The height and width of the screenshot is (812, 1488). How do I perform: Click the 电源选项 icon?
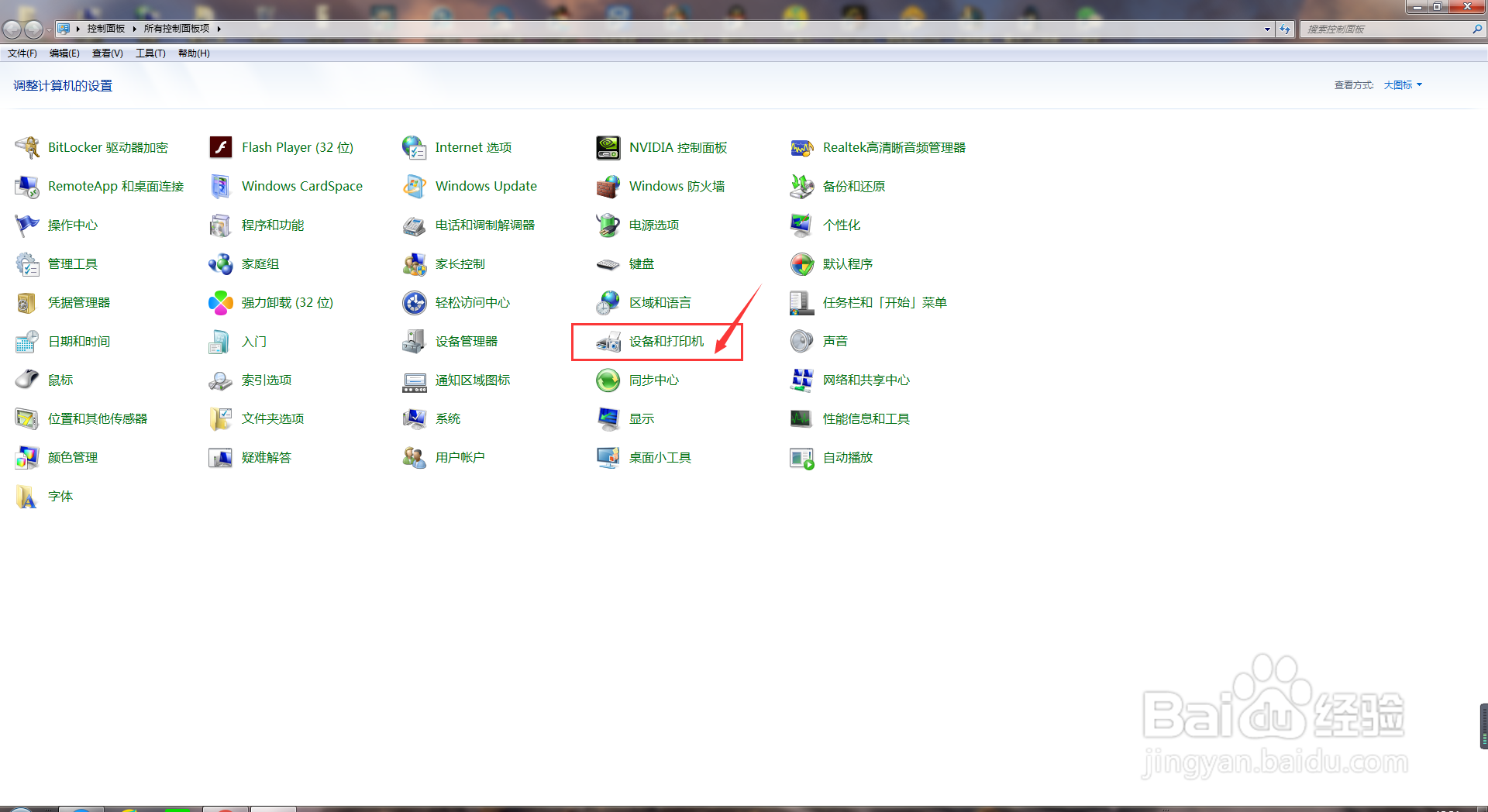pyautogui.click(x=608, y=225)
